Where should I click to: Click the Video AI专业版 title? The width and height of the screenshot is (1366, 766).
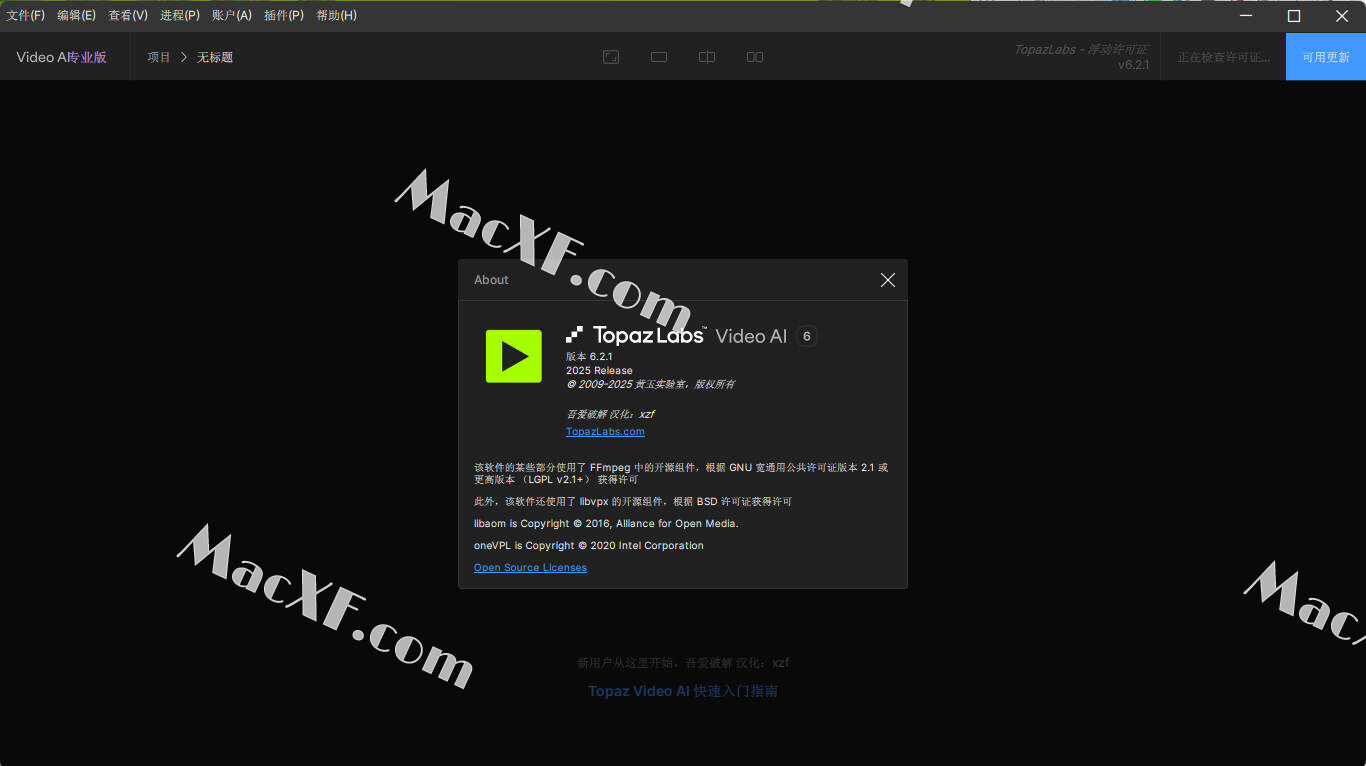[x=61, y=57]
